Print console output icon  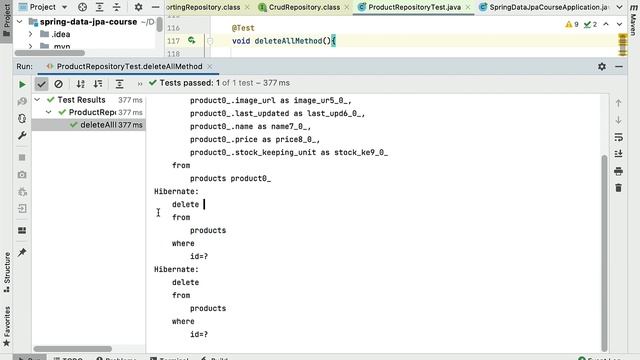coord(618,171)
